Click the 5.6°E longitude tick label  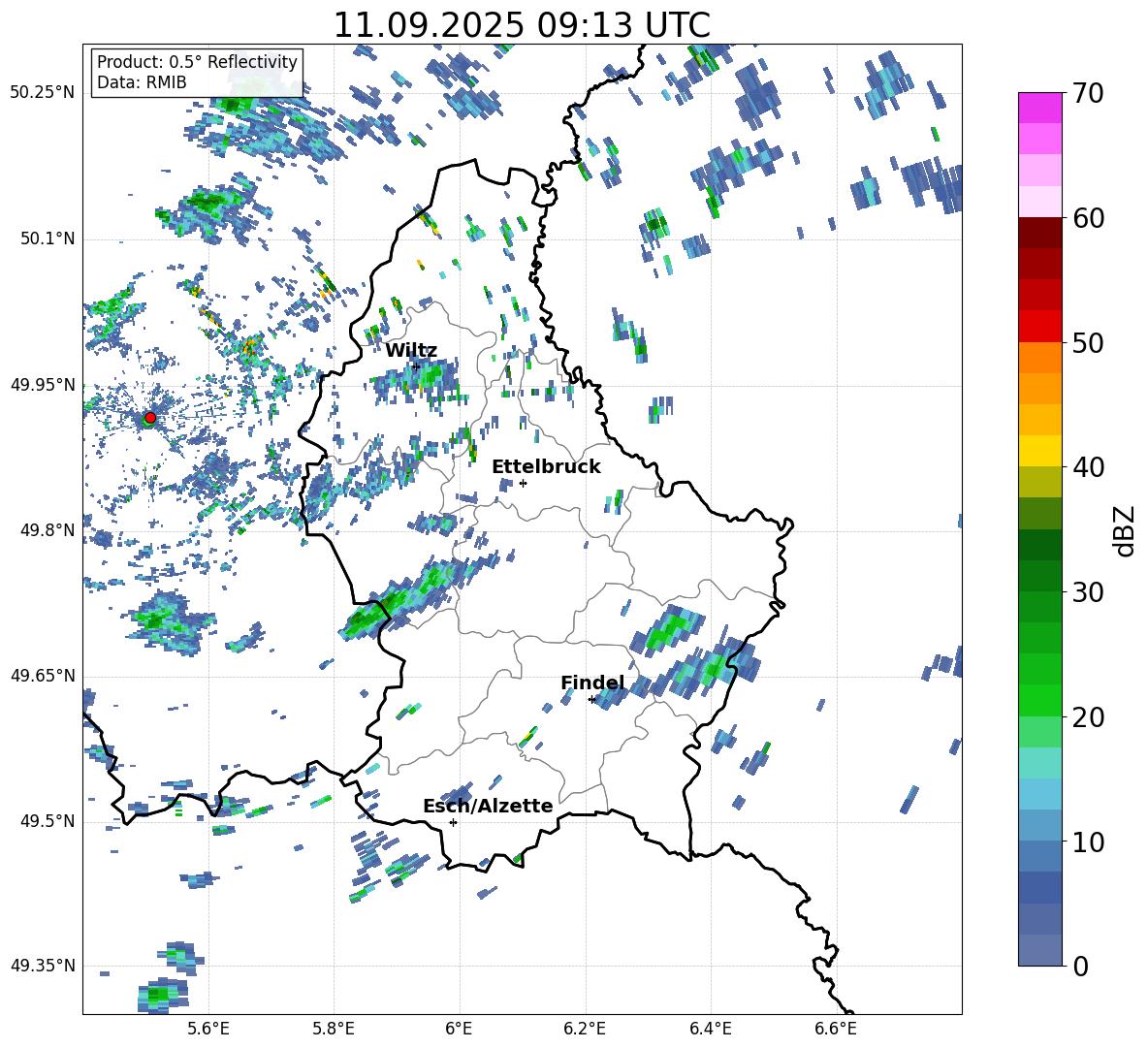[x=208, y=1029]
